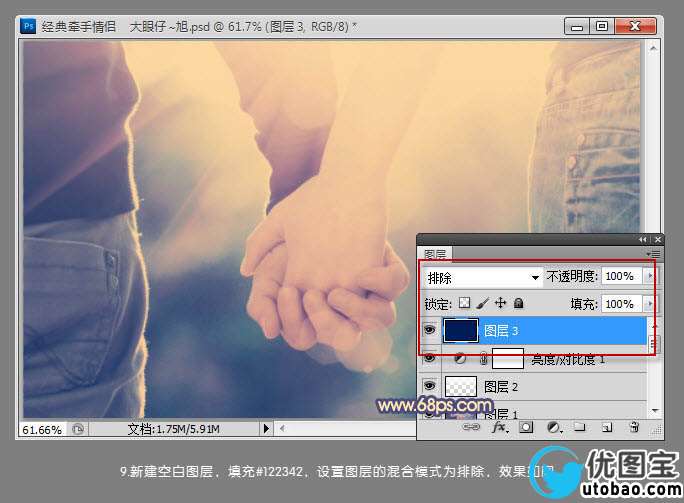Open the fill slider arrow next to 填充
The width and height of the screenshot is (684, 503).
point(650,304)
